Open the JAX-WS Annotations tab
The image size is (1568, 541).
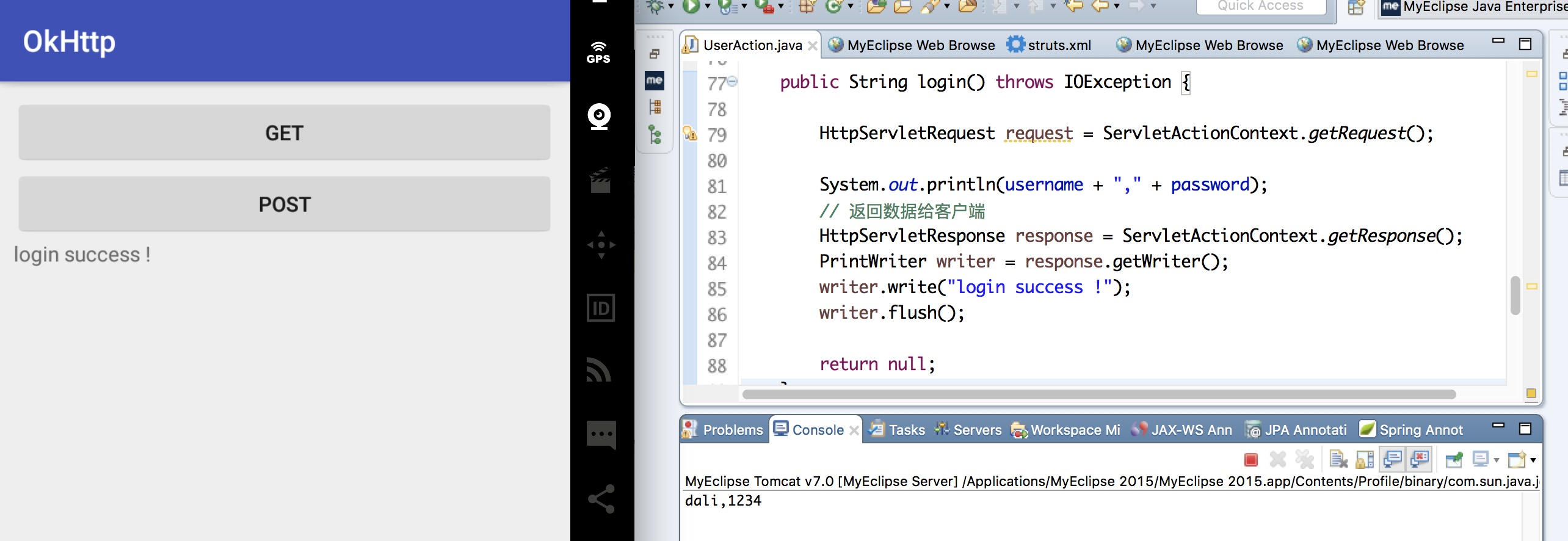click(x=1181, y=430)
